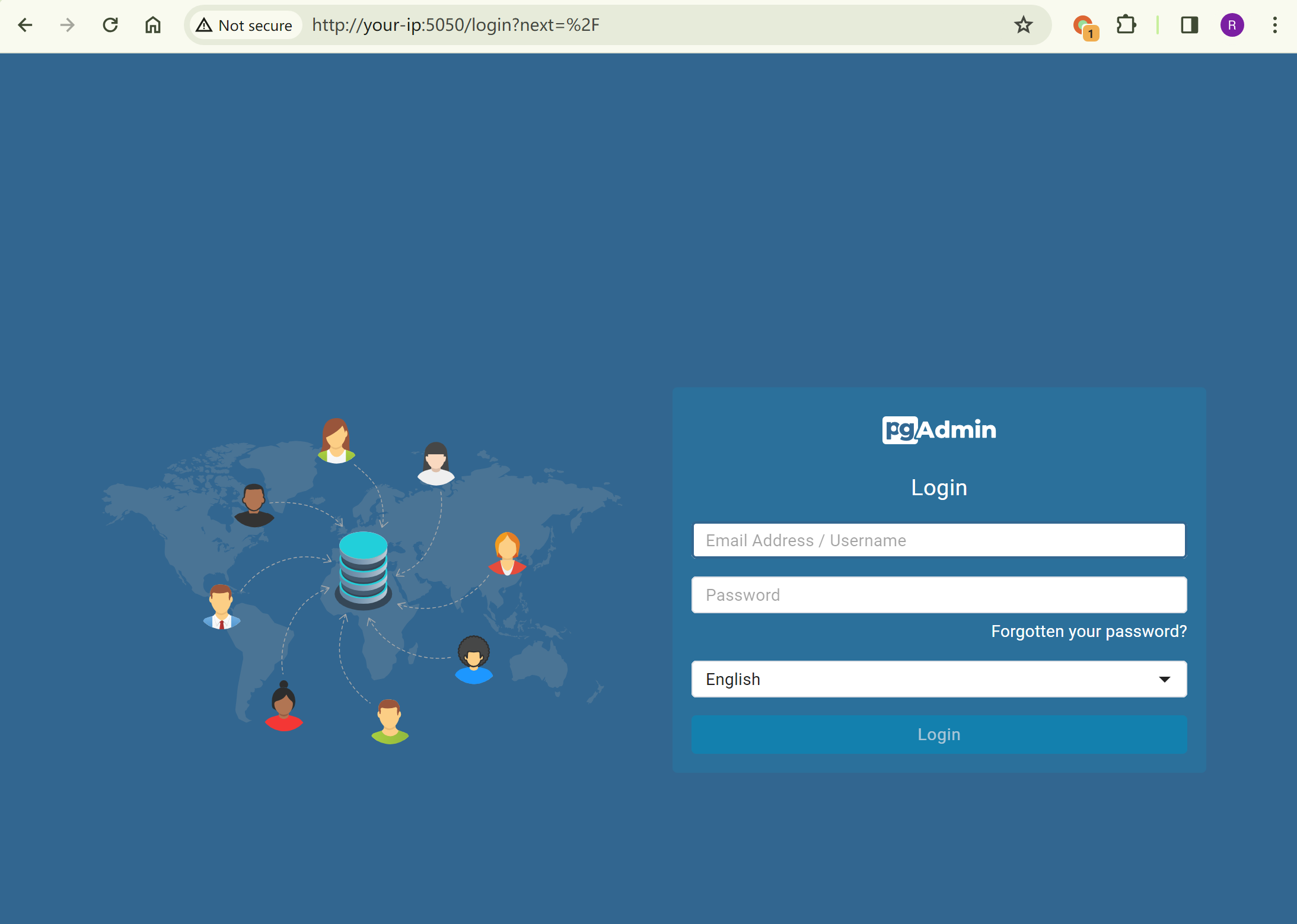Click the browser back arrow
This screenshot has height=924, width=1297.
25,25
